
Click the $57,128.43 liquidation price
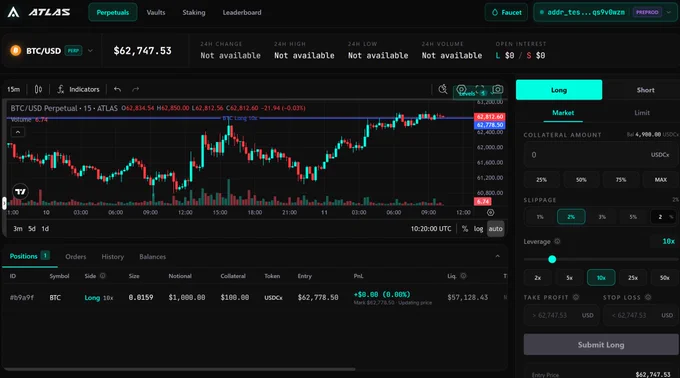coord(468,297)
